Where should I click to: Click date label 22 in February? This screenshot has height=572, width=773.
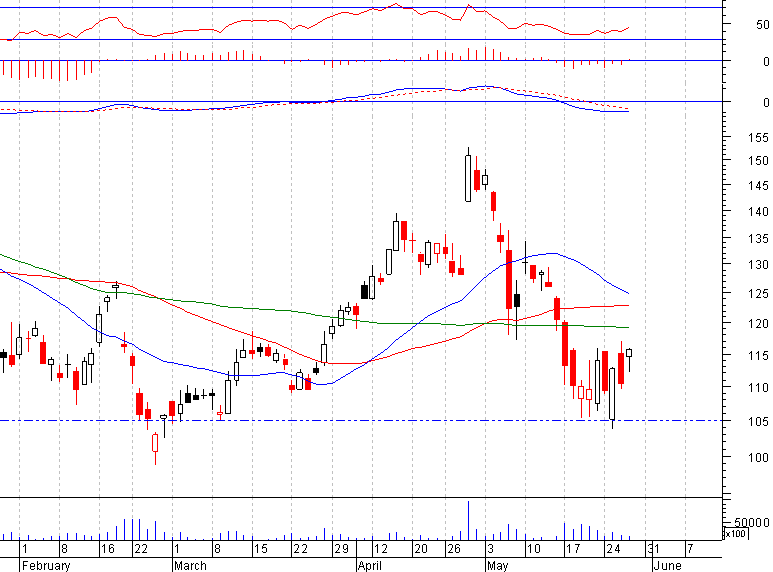tap(141, 549)
